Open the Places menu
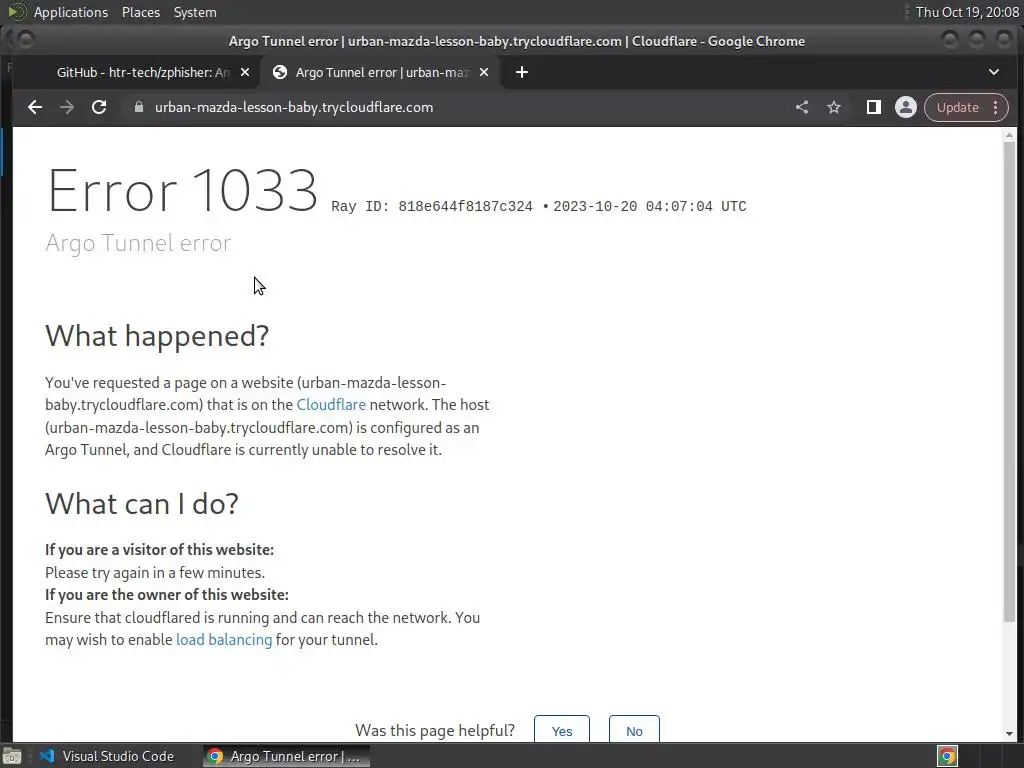Image resolution: width=1024 pixels, height=768 pixels. [x=141, y=12]
